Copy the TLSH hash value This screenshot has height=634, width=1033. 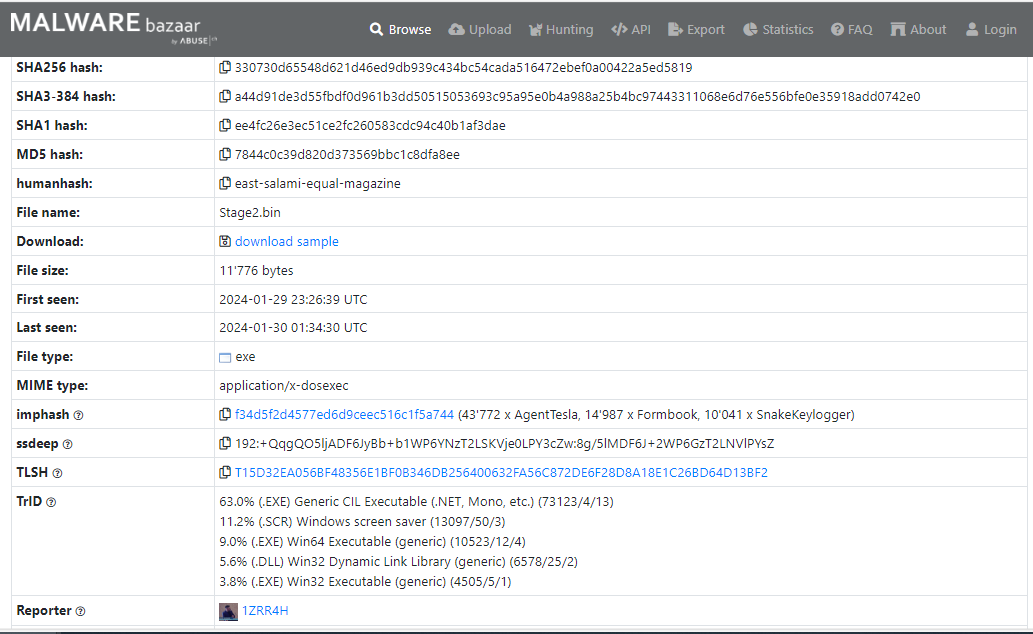(225, 473)
